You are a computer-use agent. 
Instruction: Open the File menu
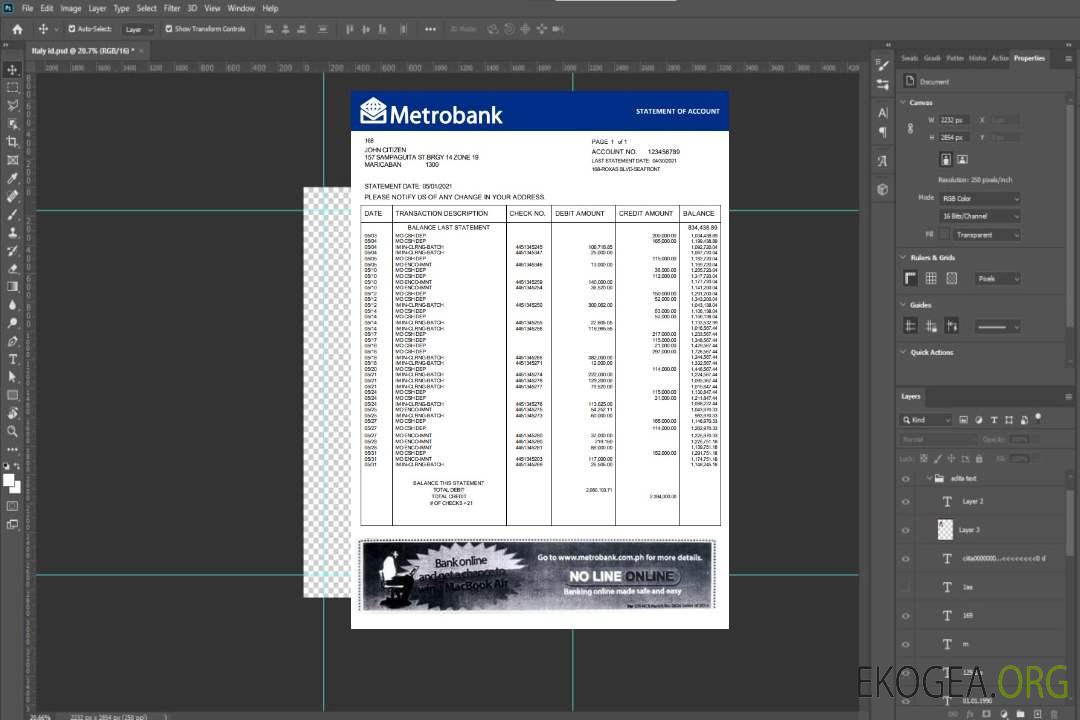[x=28, y=8]
